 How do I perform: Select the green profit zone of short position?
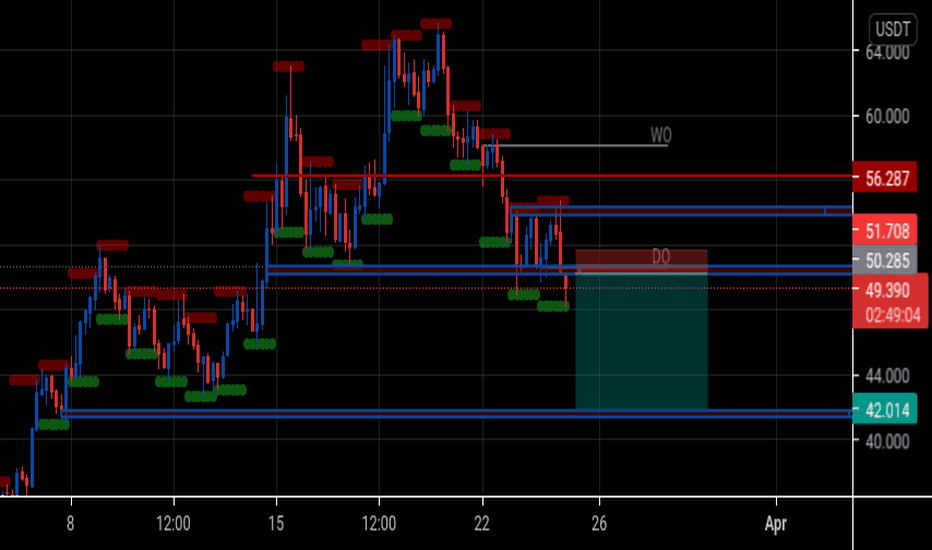tap(641, 341)
